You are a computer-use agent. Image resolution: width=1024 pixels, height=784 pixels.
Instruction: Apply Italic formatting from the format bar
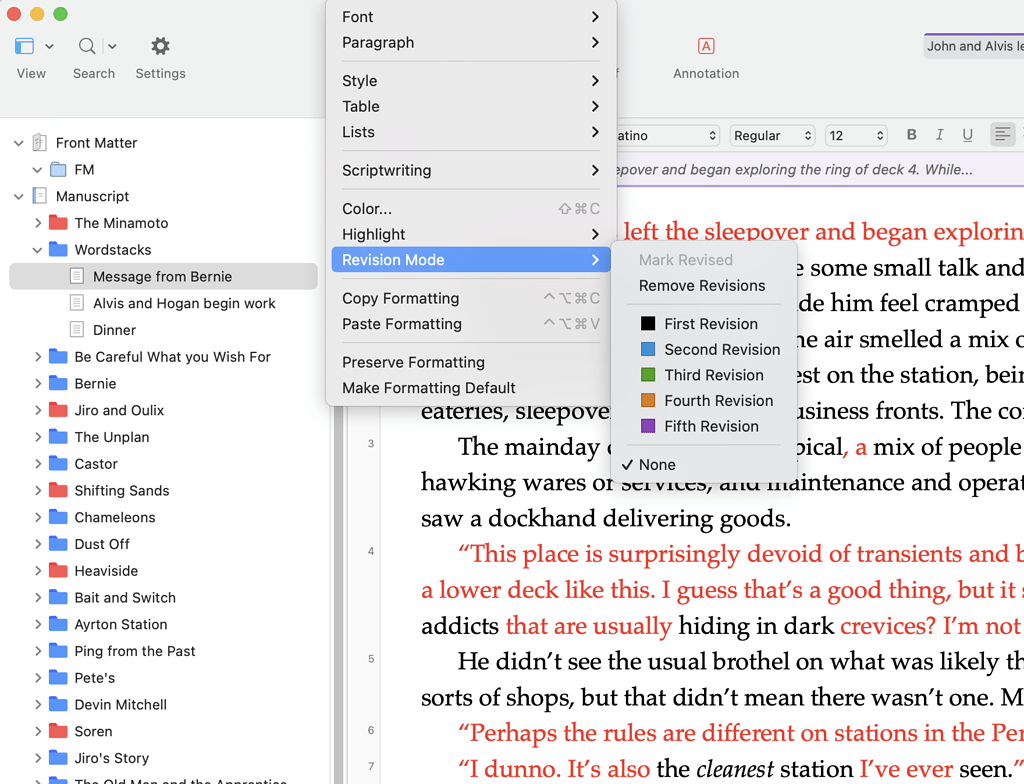tap(940, 134)
